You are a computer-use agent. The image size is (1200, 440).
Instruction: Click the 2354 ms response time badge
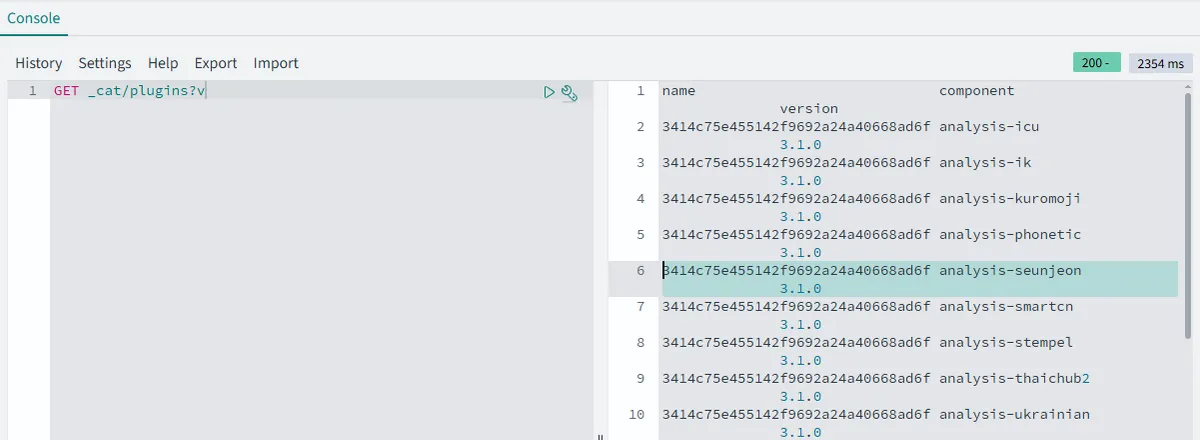click(1160, 63)
